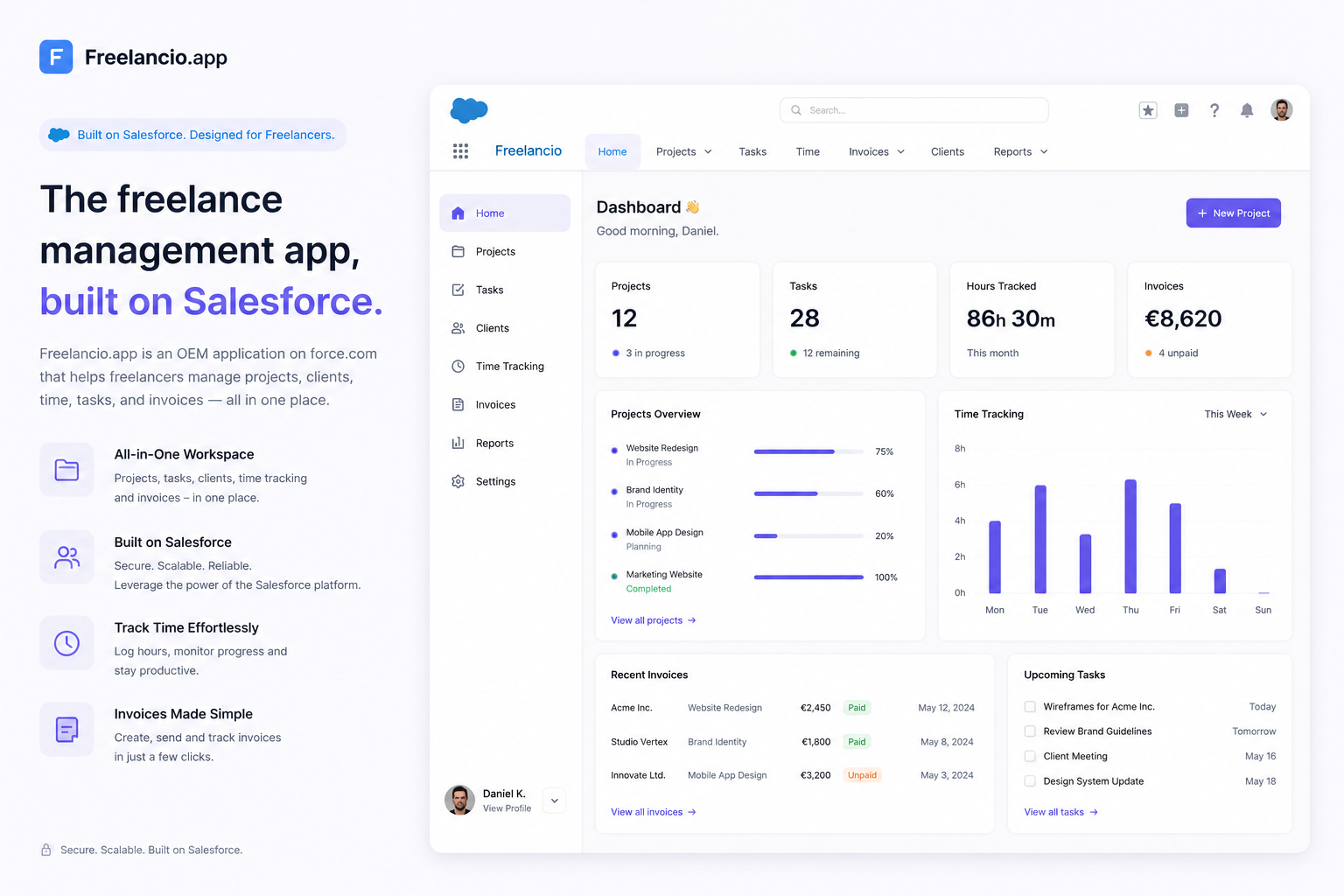Click into the Search field
Screen dimensions: 1344x896
coord(913,110)
